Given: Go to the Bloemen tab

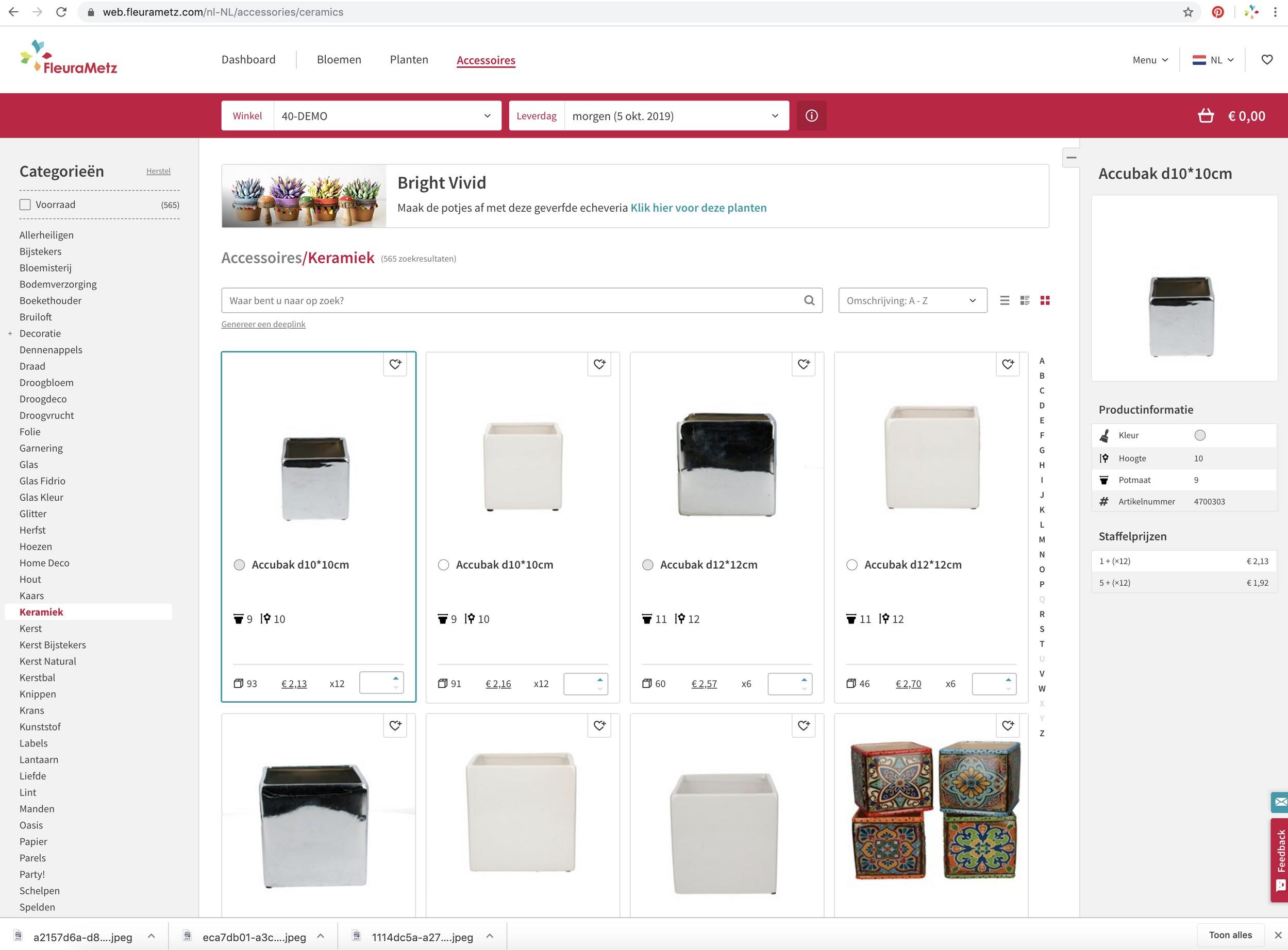Looking at the screenshot, I should coord(339,60).
